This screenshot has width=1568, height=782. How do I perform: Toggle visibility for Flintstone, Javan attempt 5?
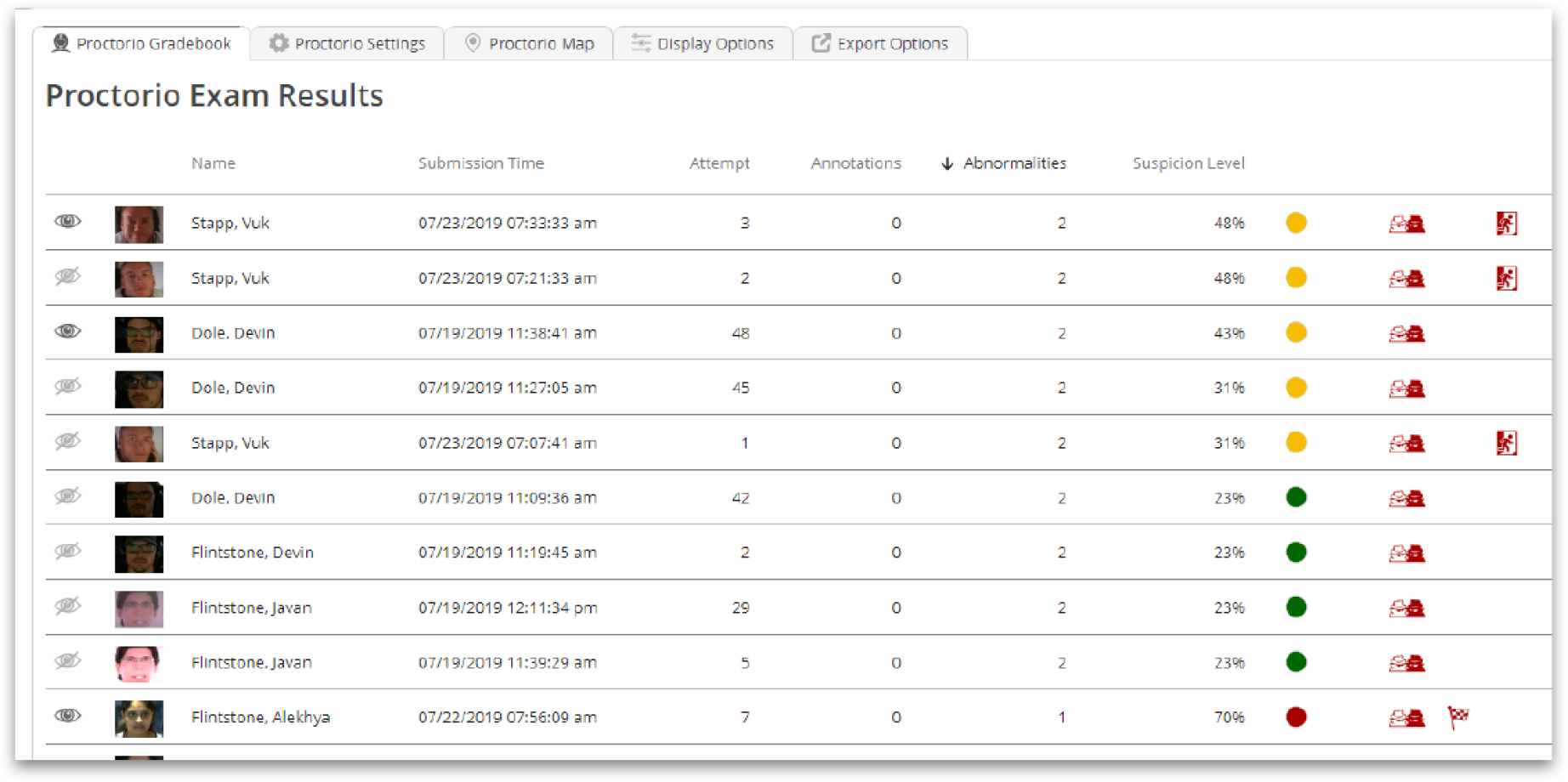68,660
